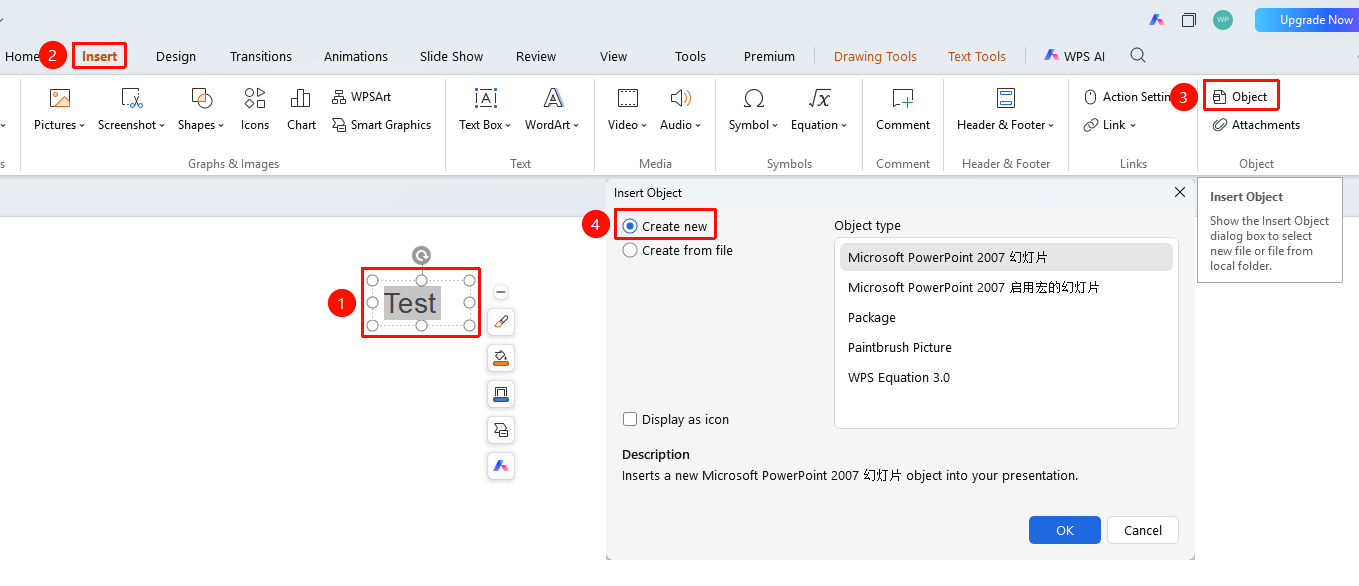Image resolution: width=1359 pixels, height=586 pixels.
Task: Enable the Display as icon checkbox
Action: click(x=676, y=420)
